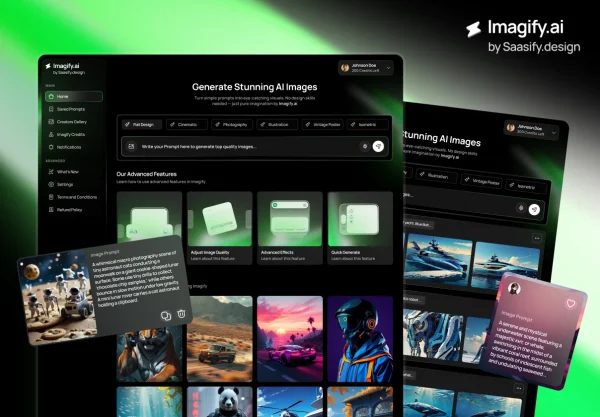Click the settings icon beside the generate button
The width and height of the screenshot is (600, 417).
coord(365,146)
